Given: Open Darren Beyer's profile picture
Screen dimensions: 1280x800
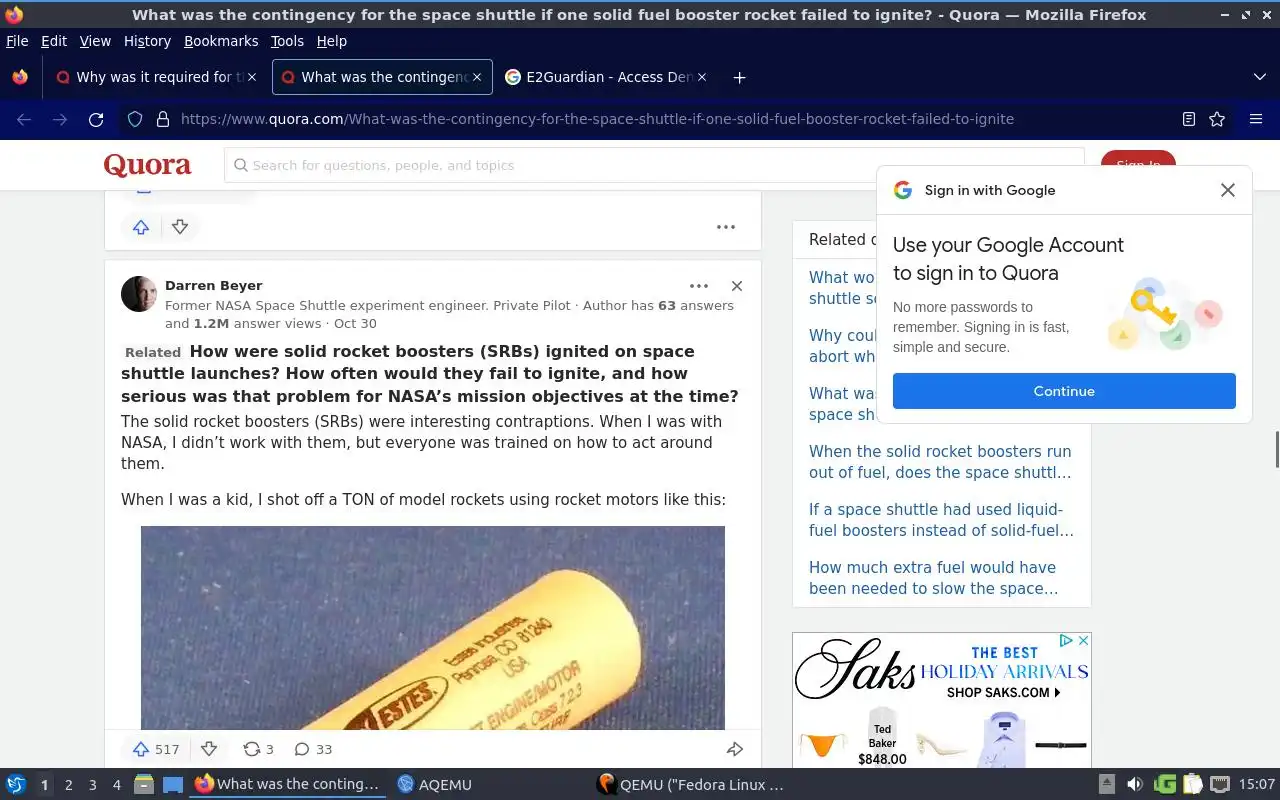Looking at the screenshot, I should click(139, 294).
